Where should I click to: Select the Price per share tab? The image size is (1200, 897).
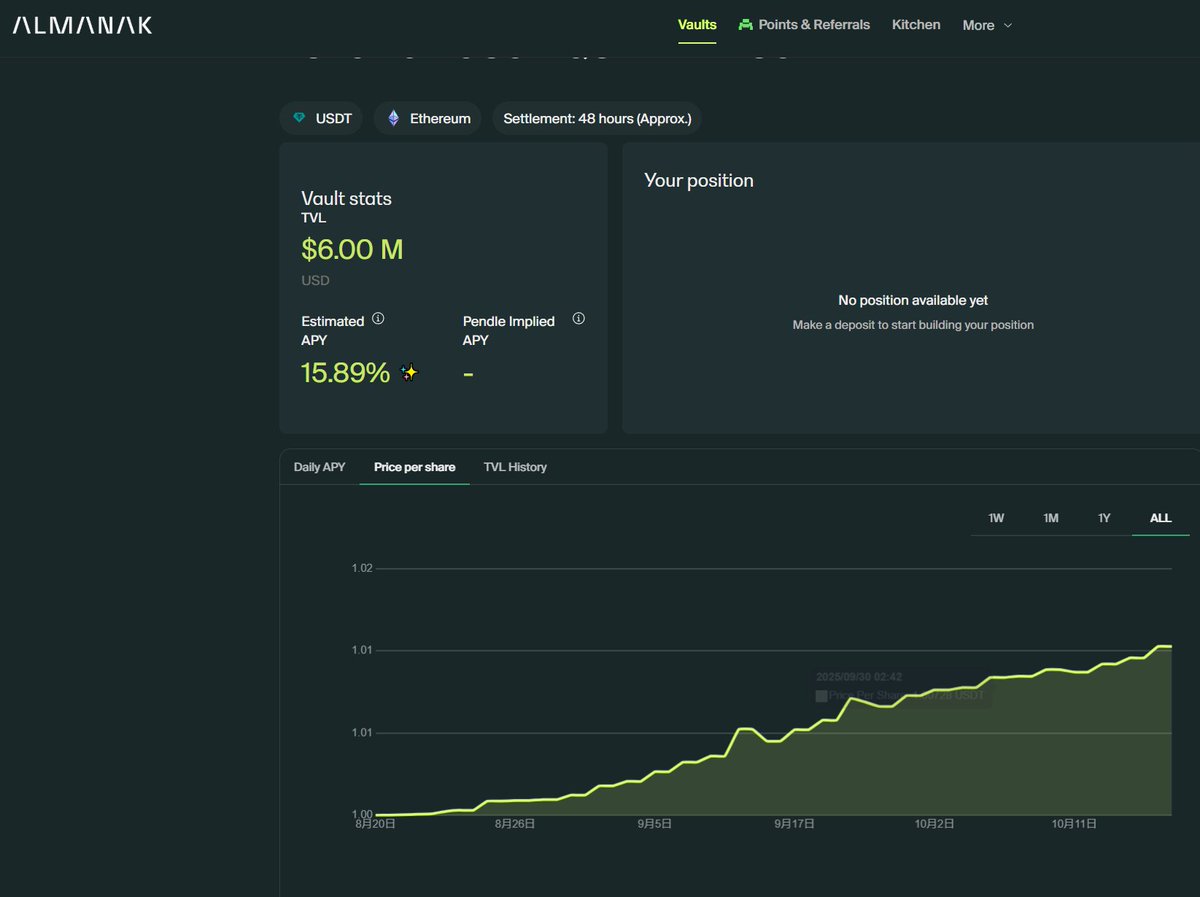pyautogui.click(x=414, y=467)
